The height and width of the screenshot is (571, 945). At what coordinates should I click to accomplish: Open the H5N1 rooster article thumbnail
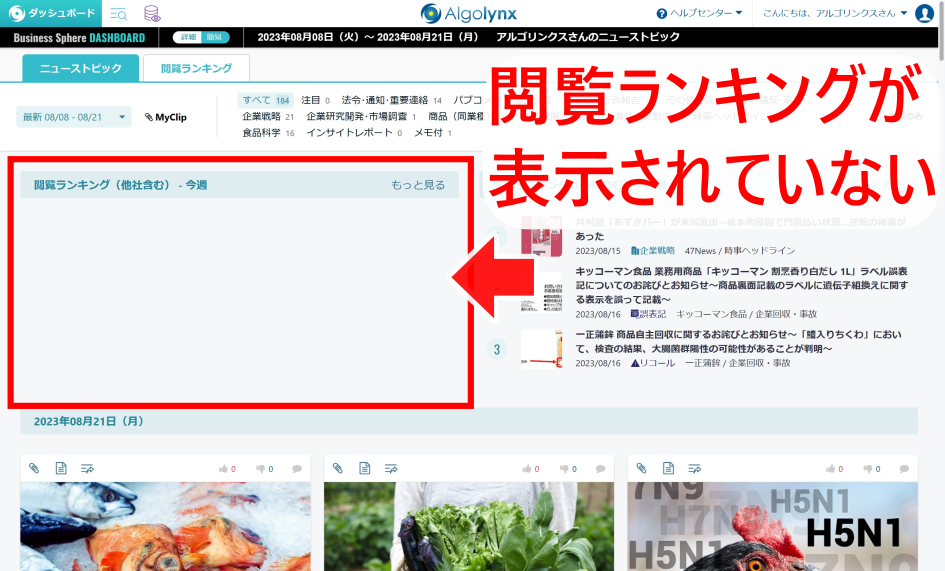772,527
